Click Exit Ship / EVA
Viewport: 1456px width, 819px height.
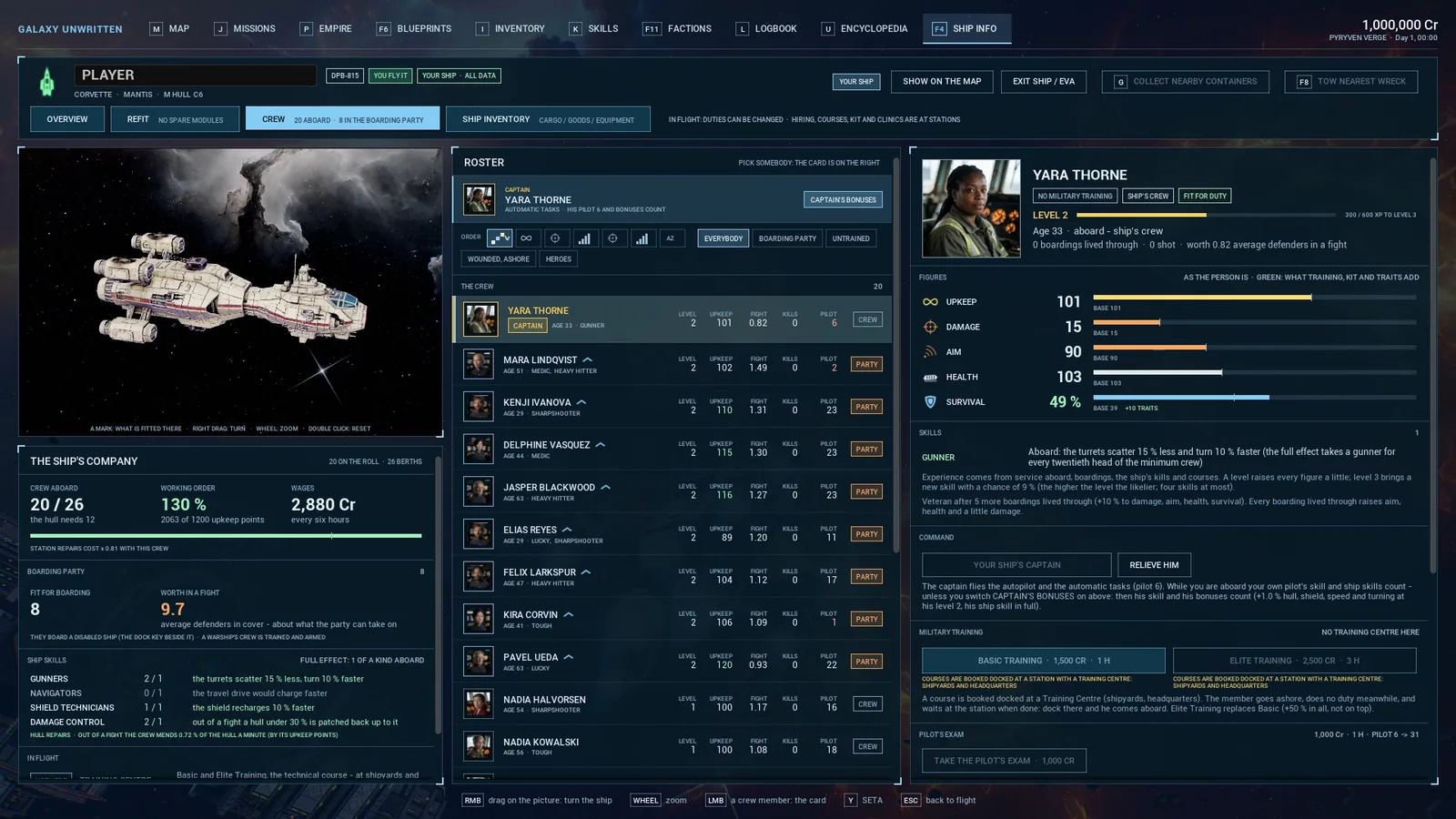1044,82
